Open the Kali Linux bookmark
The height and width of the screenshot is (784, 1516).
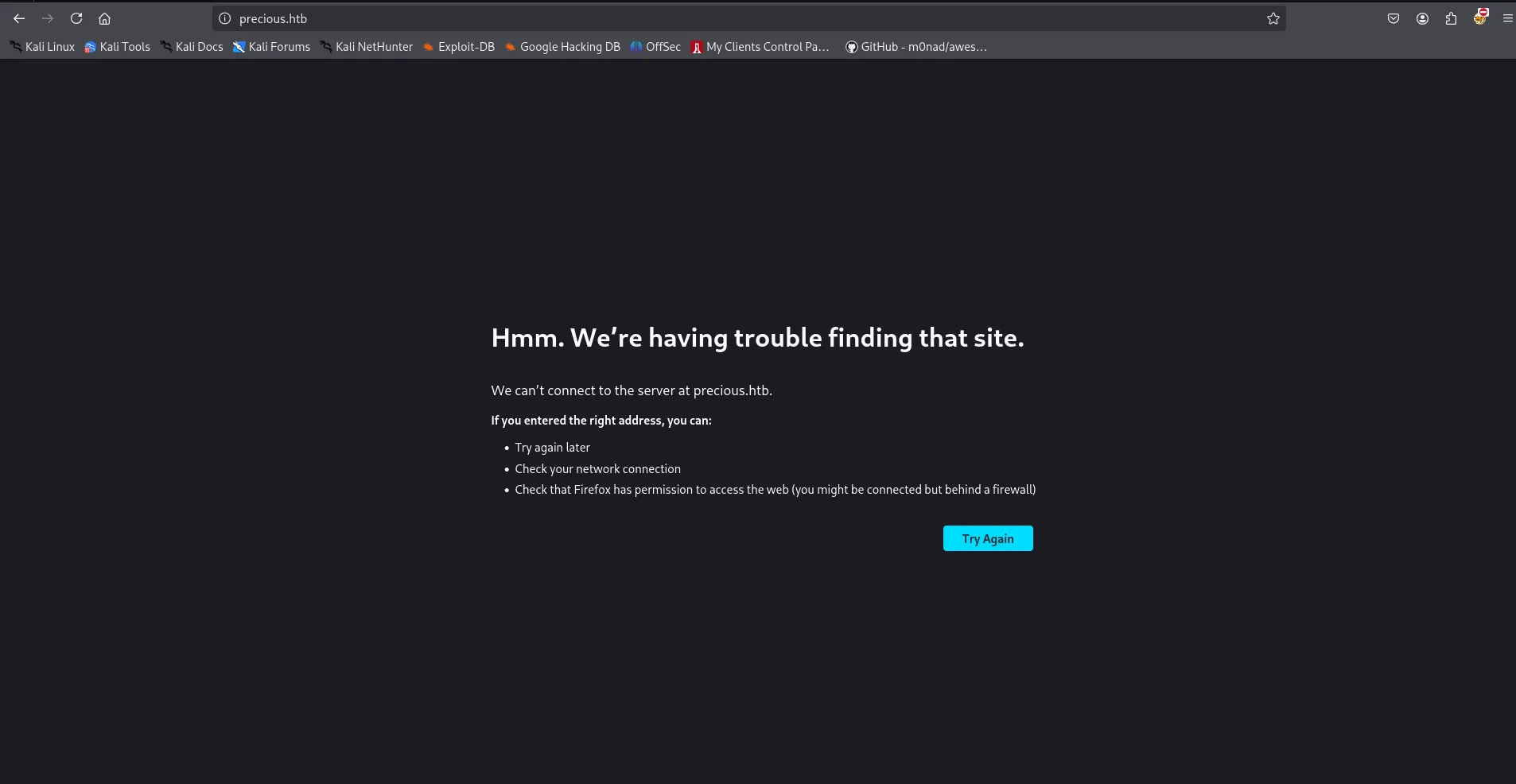(42, 47)
